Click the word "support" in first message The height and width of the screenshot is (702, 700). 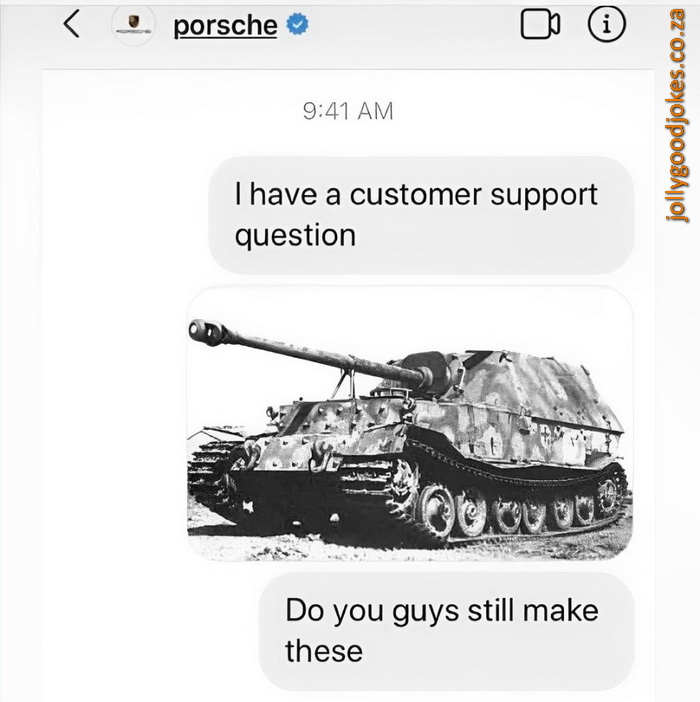[544, 197]
